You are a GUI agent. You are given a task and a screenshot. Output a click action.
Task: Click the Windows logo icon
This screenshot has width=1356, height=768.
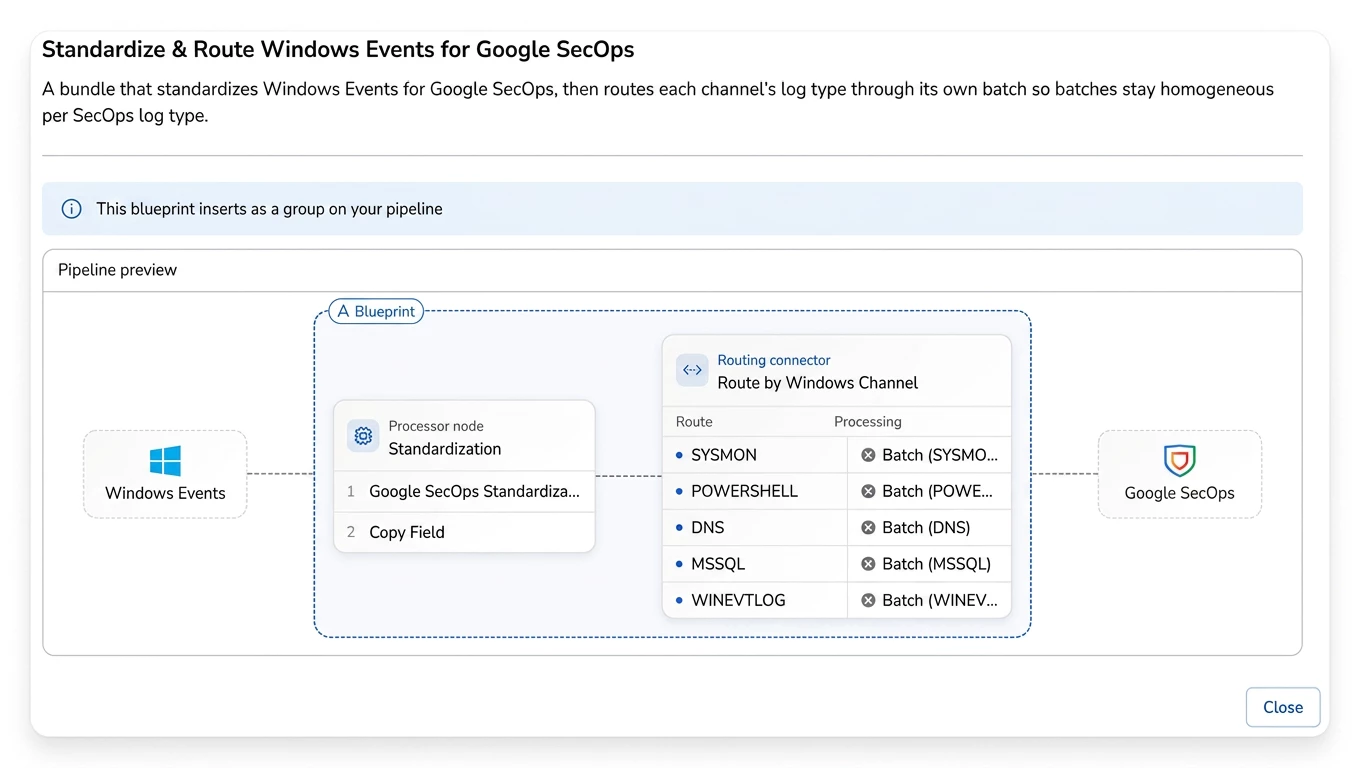click(x=165, y=461)
